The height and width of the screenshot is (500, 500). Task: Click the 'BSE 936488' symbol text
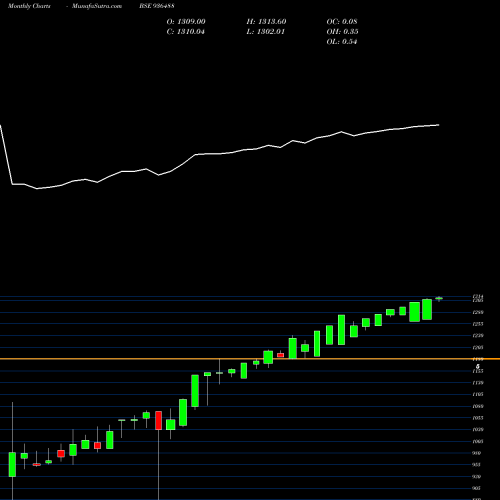(x=157, y=6)
